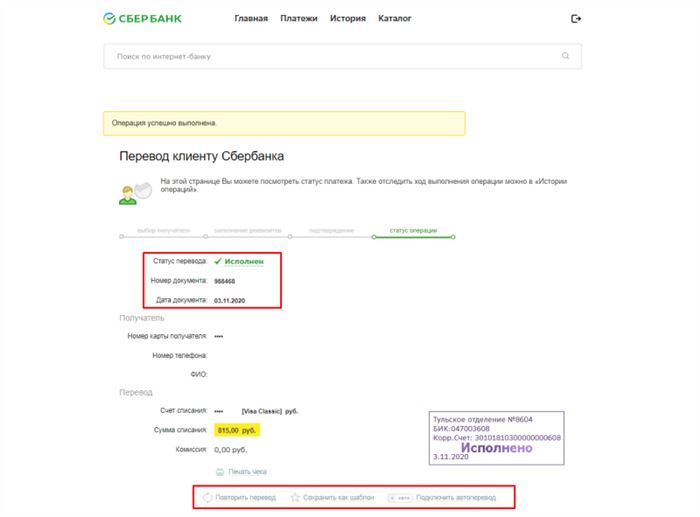Click 'Сохранить как шаблон' link

[x=338, y=497]
